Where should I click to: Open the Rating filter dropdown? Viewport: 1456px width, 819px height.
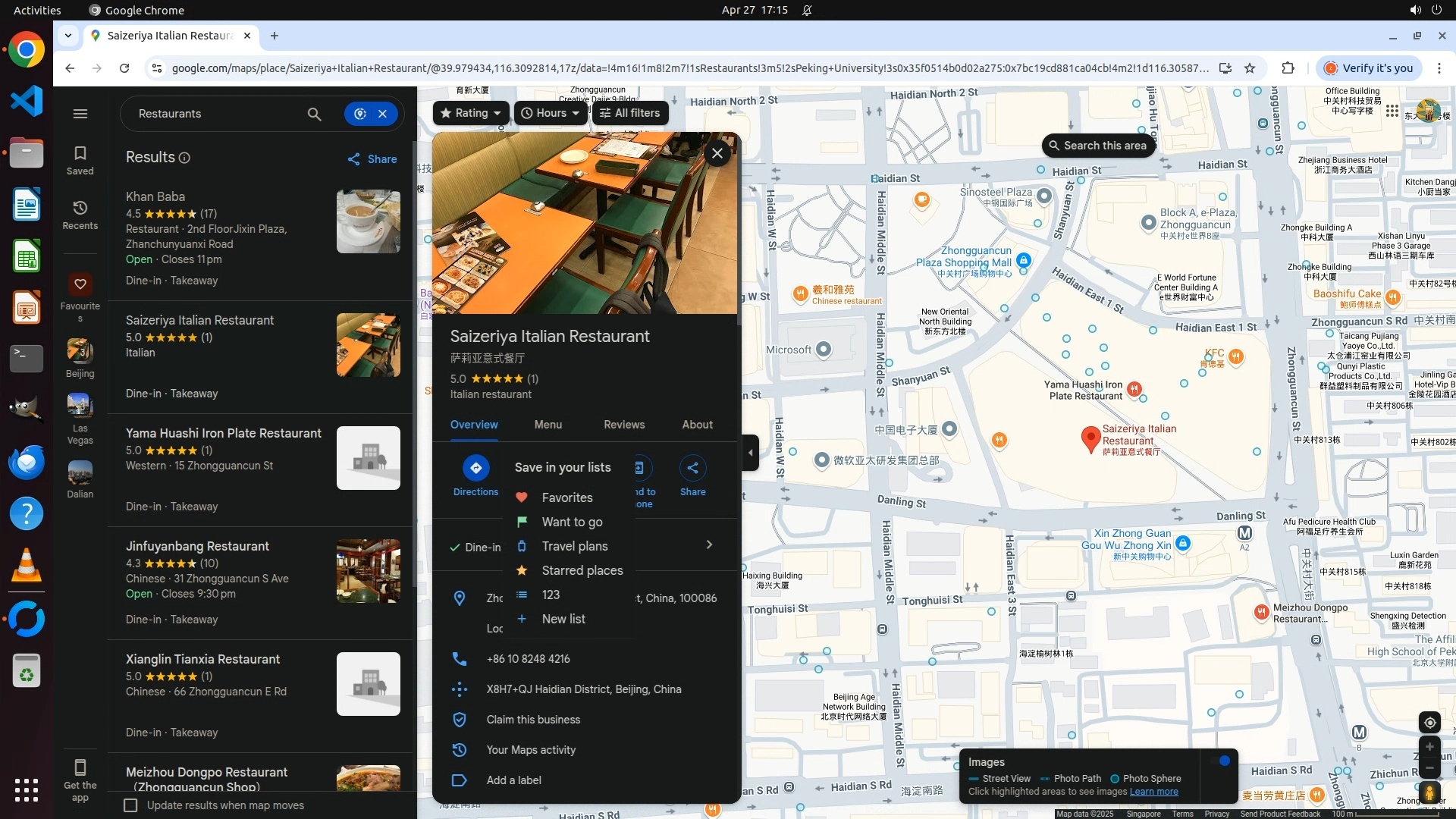[x=471, y=113]
